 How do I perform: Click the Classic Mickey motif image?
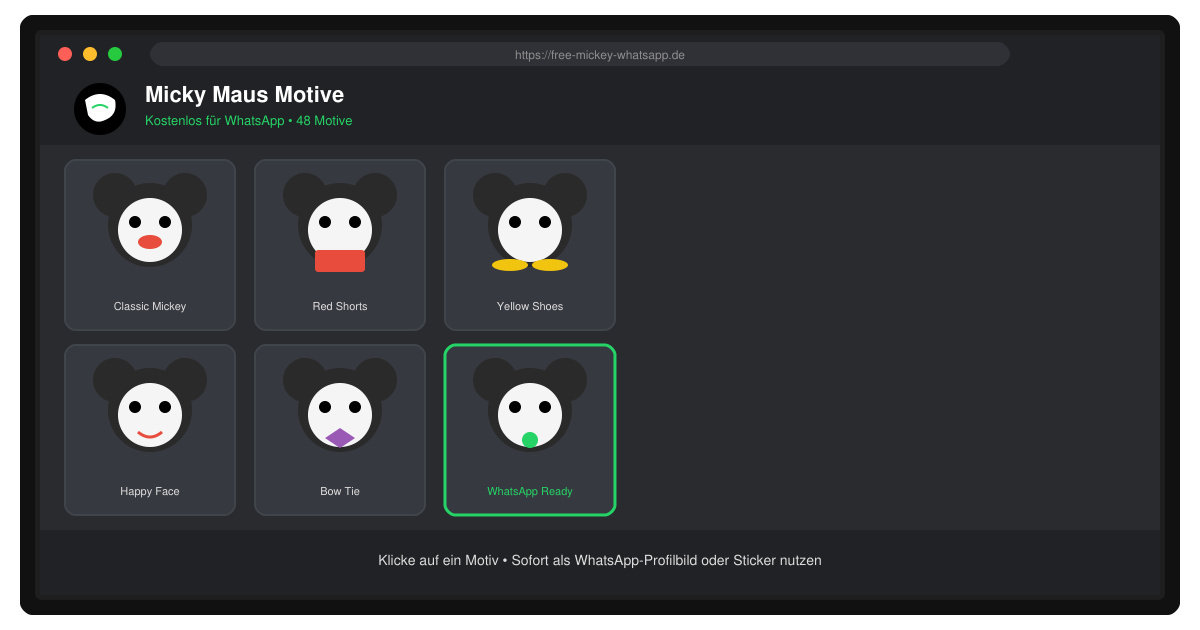coord(150,220)
